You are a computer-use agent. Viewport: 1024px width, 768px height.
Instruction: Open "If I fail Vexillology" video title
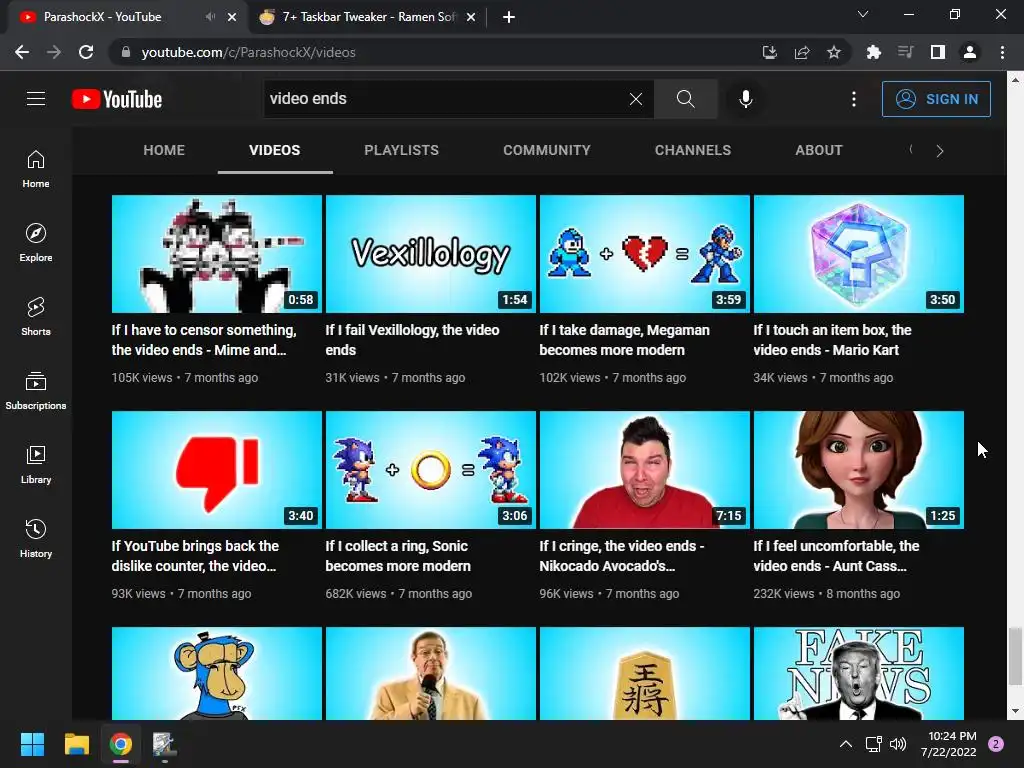[x=412, y=340]
